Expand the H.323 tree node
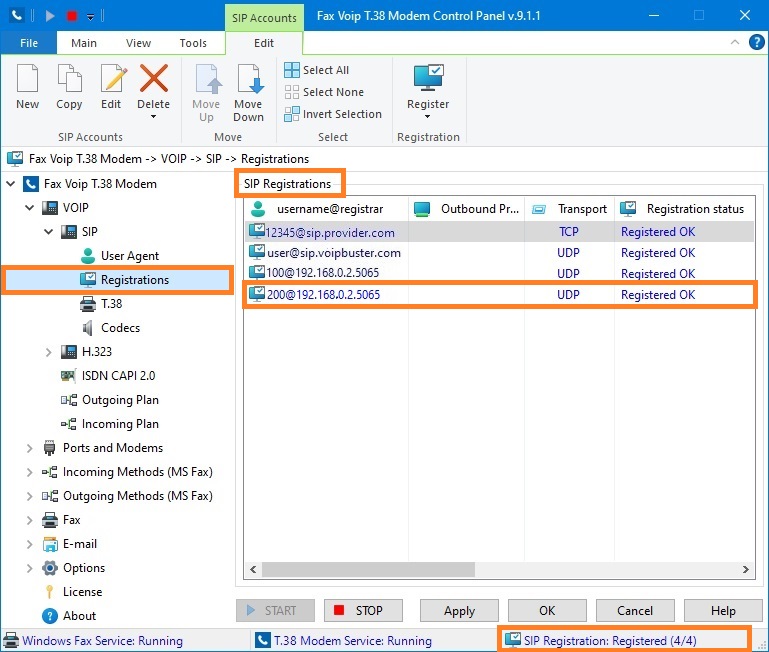Screen dimensions: 769x652 click(x=49, y=352)
